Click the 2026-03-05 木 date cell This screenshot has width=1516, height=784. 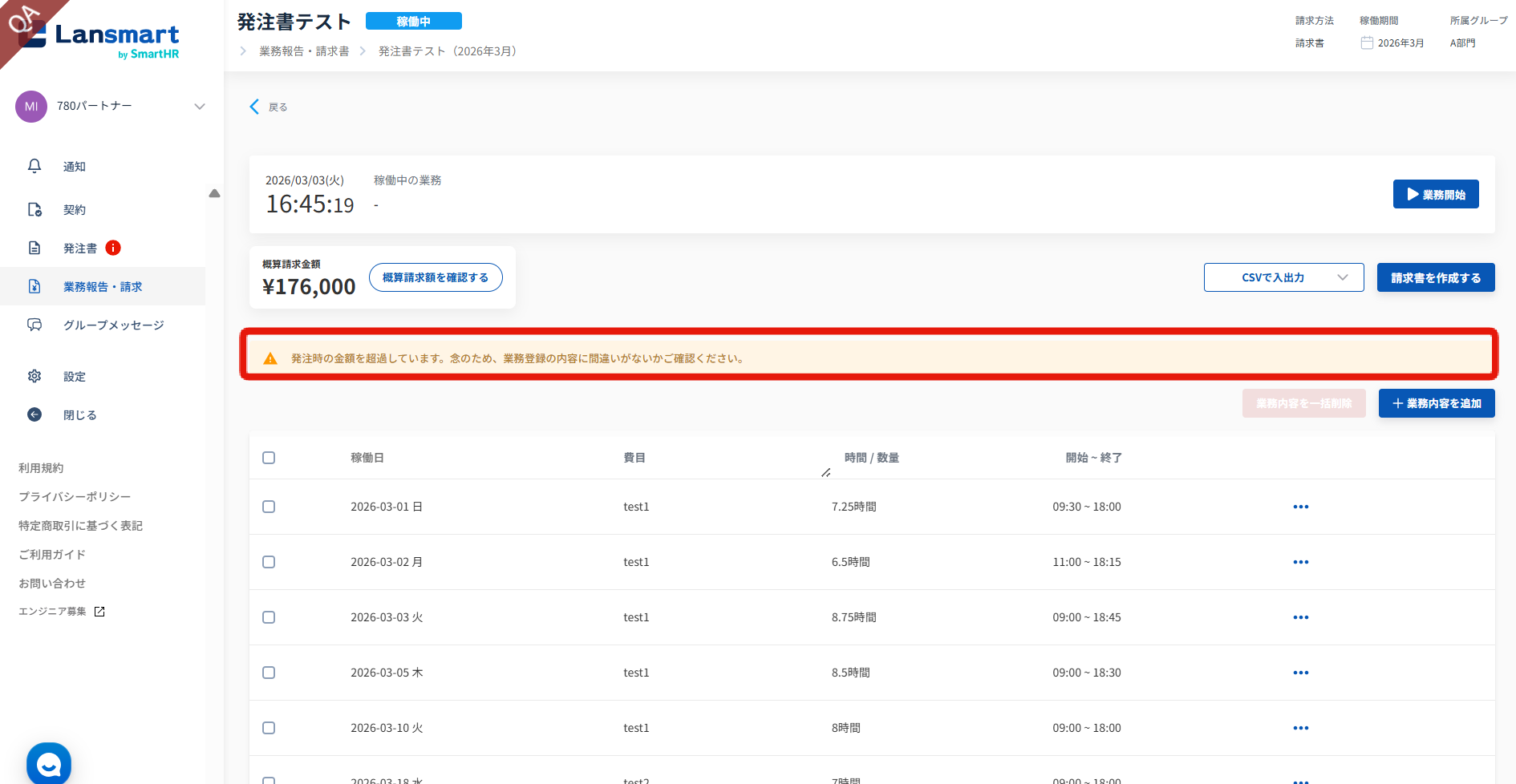pyautogui.click(x=387, y=673)
